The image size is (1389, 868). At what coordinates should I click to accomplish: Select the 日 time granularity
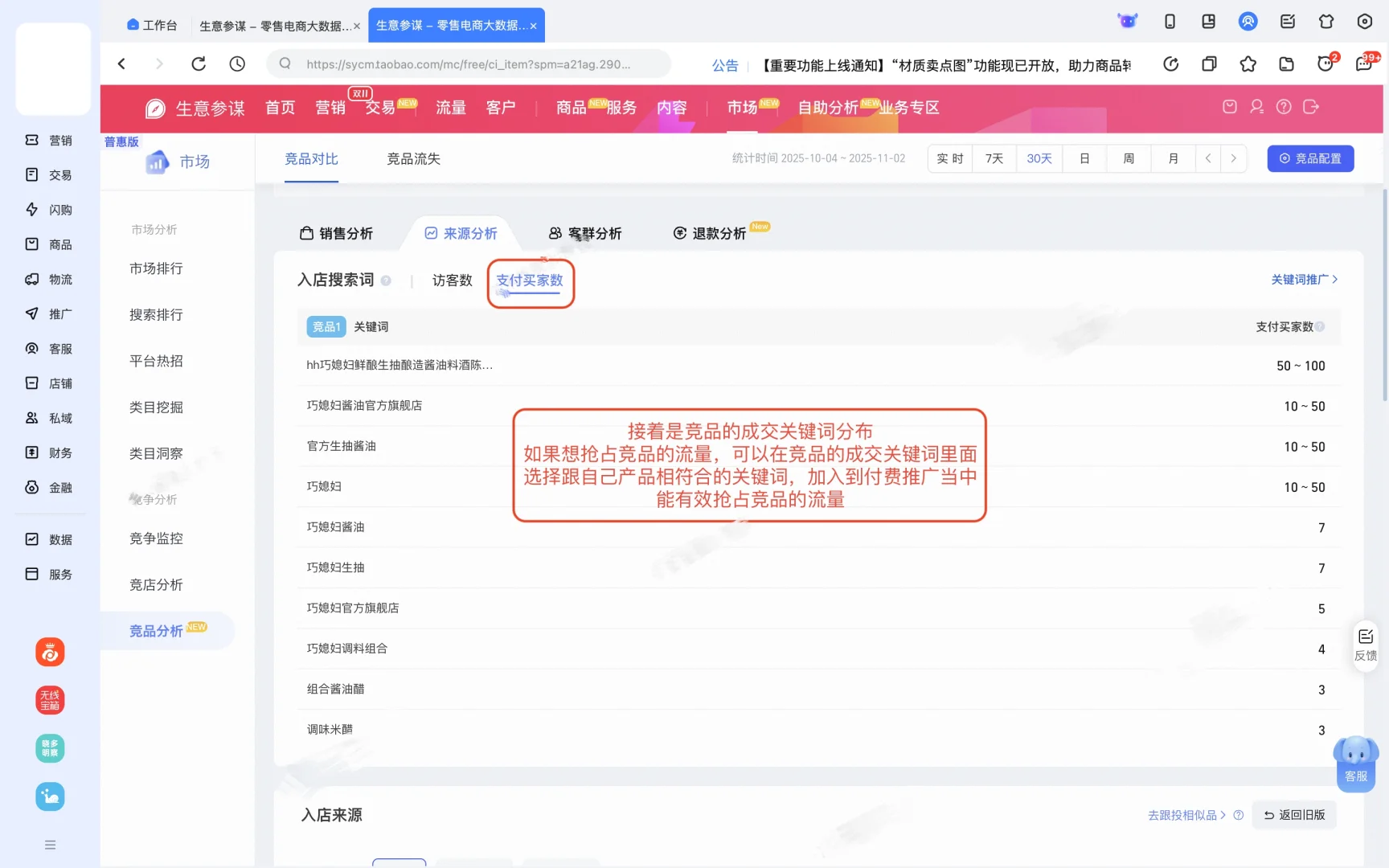1084,158
